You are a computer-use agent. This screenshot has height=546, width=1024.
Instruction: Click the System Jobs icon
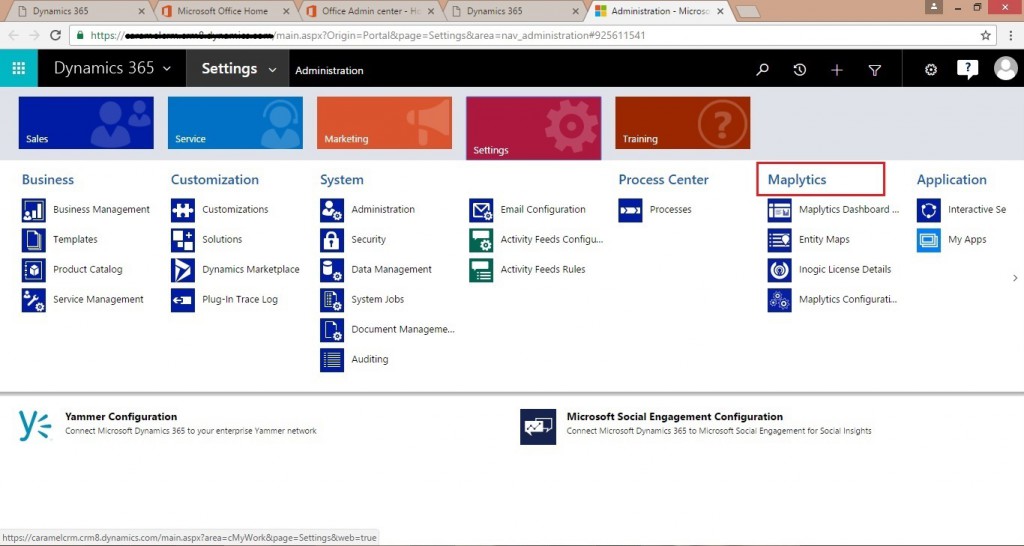[x=332, y=300]
